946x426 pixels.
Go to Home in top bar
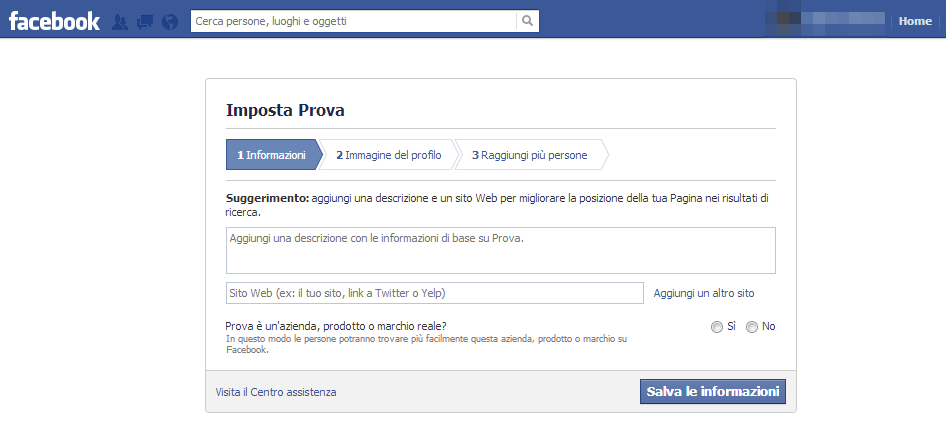point(915,21)
